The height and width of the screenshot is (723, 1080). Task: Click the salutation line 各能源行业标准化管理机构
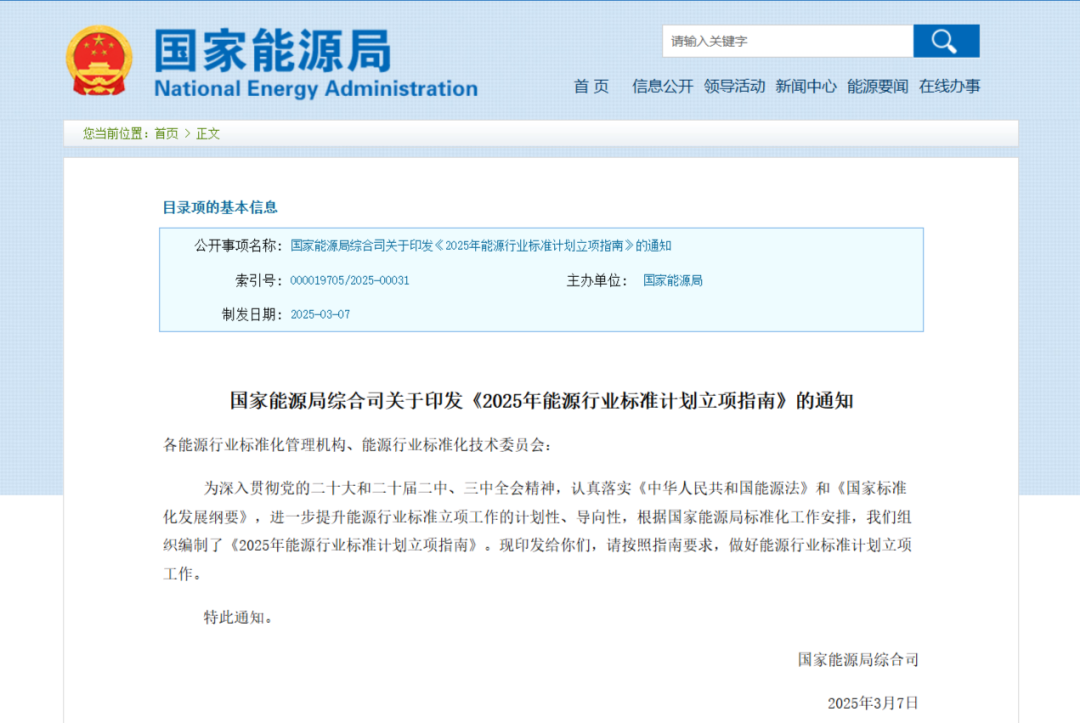coord(357,446)
